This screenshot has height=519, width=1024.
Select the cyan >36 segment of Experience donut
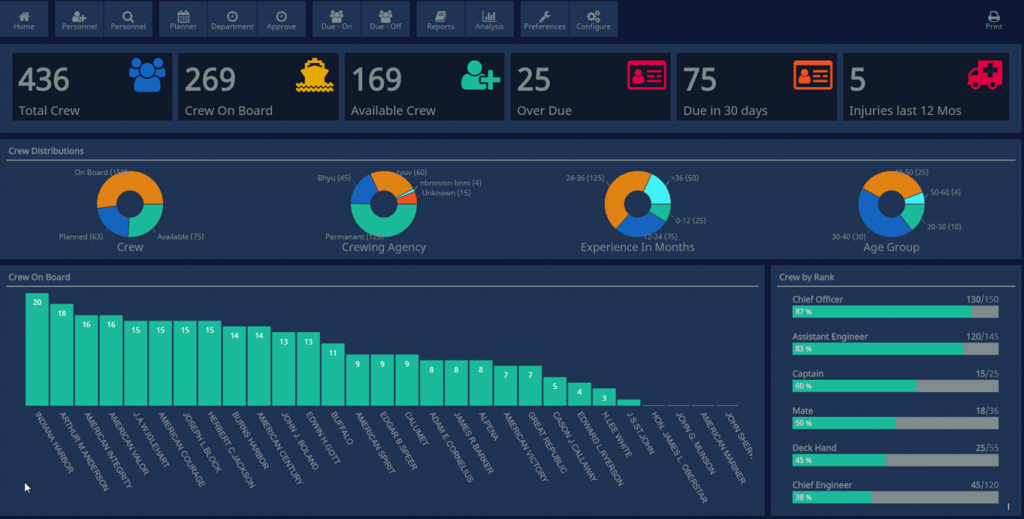tap(659, 190)
